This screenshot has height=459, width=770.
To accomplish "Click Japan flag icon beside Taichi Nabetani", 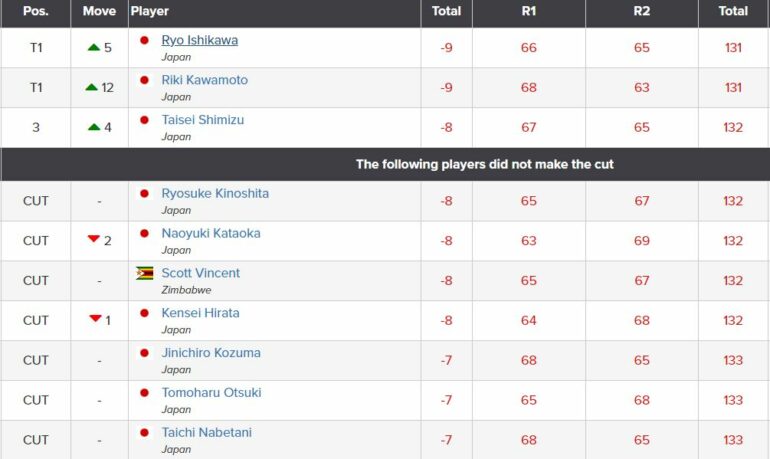I will [x=144, y=432].
